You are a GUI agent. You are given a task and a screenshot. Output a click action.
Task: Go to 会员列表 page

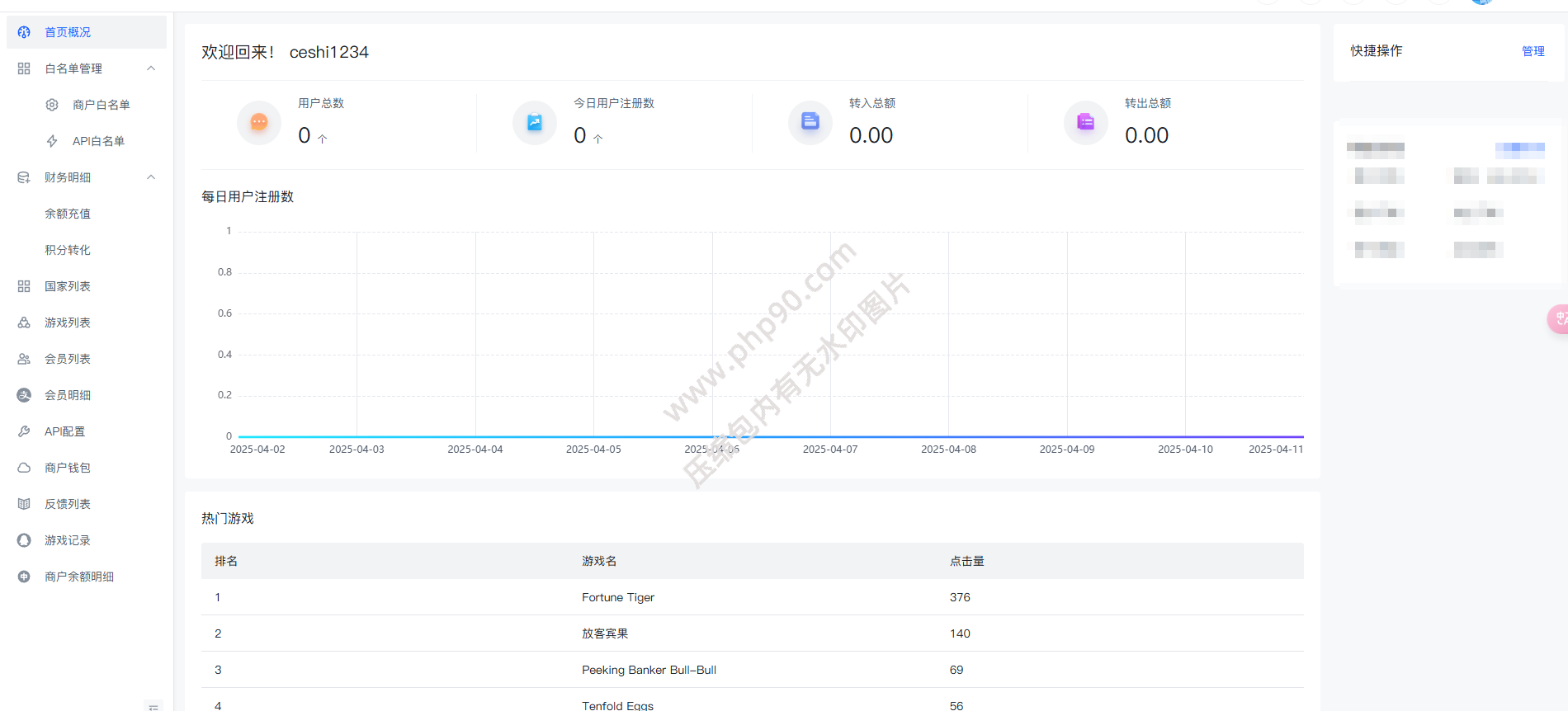click(68, 359)
